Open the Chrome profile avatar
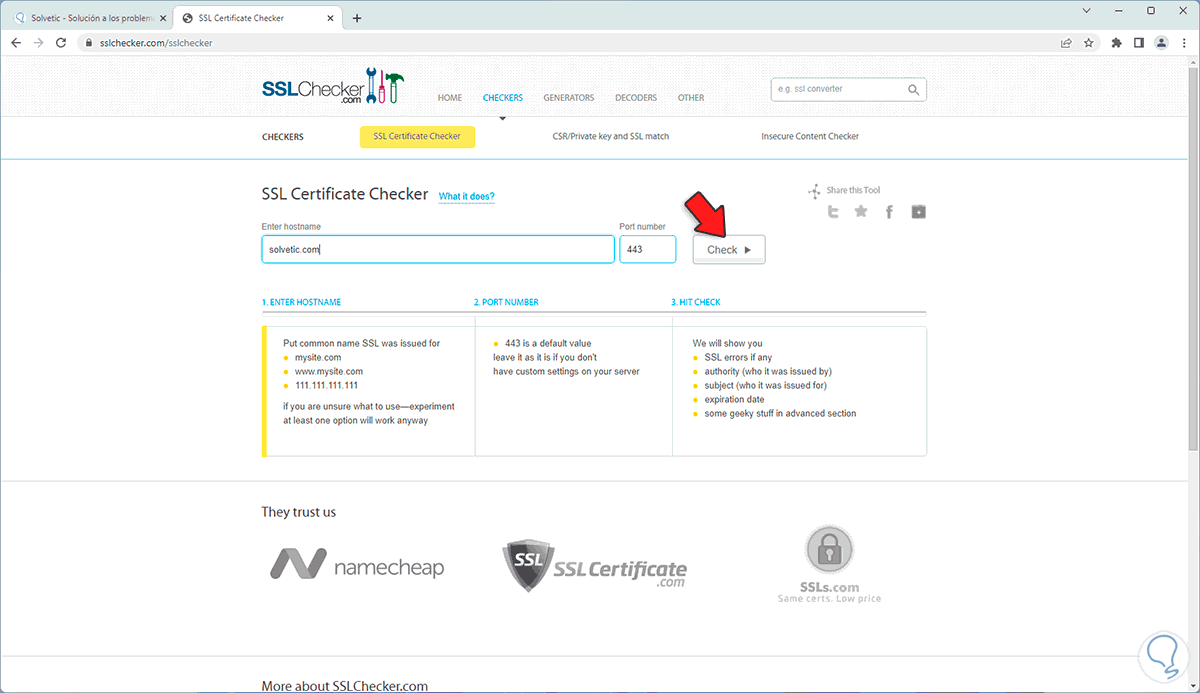Viewport: 1200px width, 693px height. [1161, 43]
